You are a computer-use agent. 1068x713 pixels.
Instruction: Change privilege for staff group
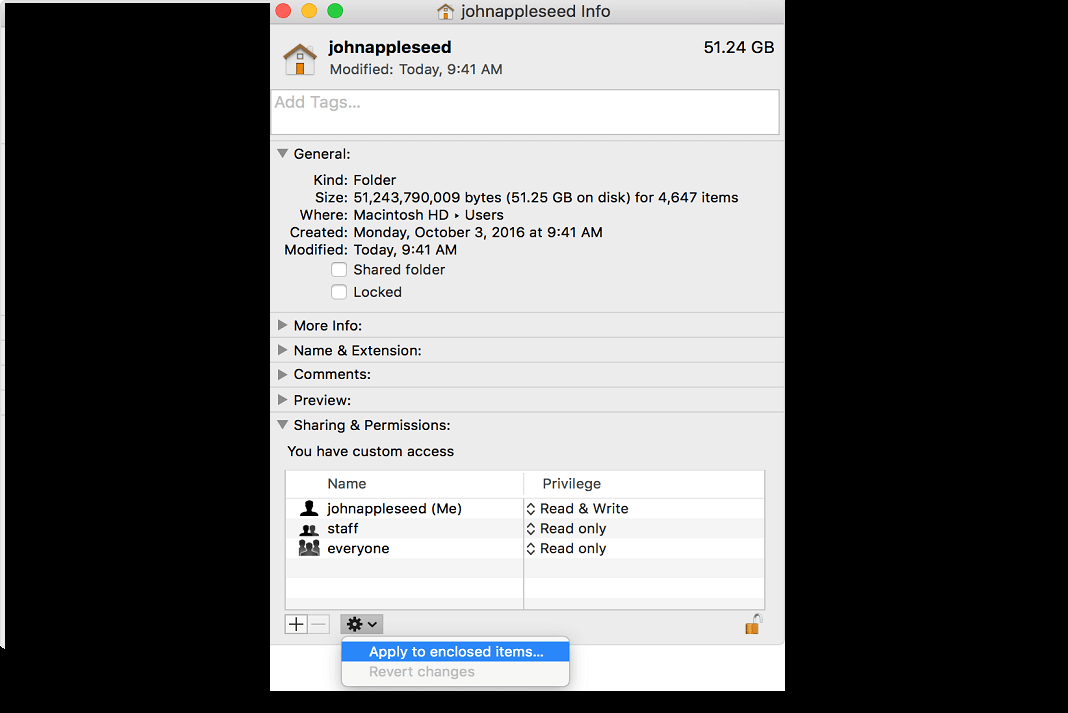[x=567, y=528]
